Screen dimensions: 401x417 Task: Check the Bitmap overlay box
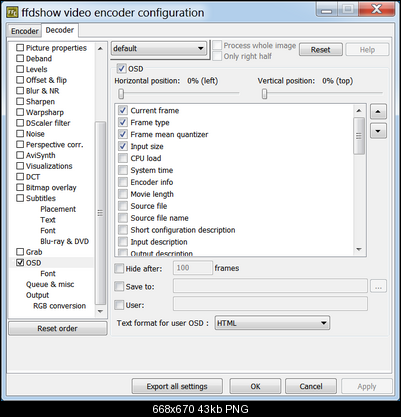pyautogui.click(x=20, y=187)
